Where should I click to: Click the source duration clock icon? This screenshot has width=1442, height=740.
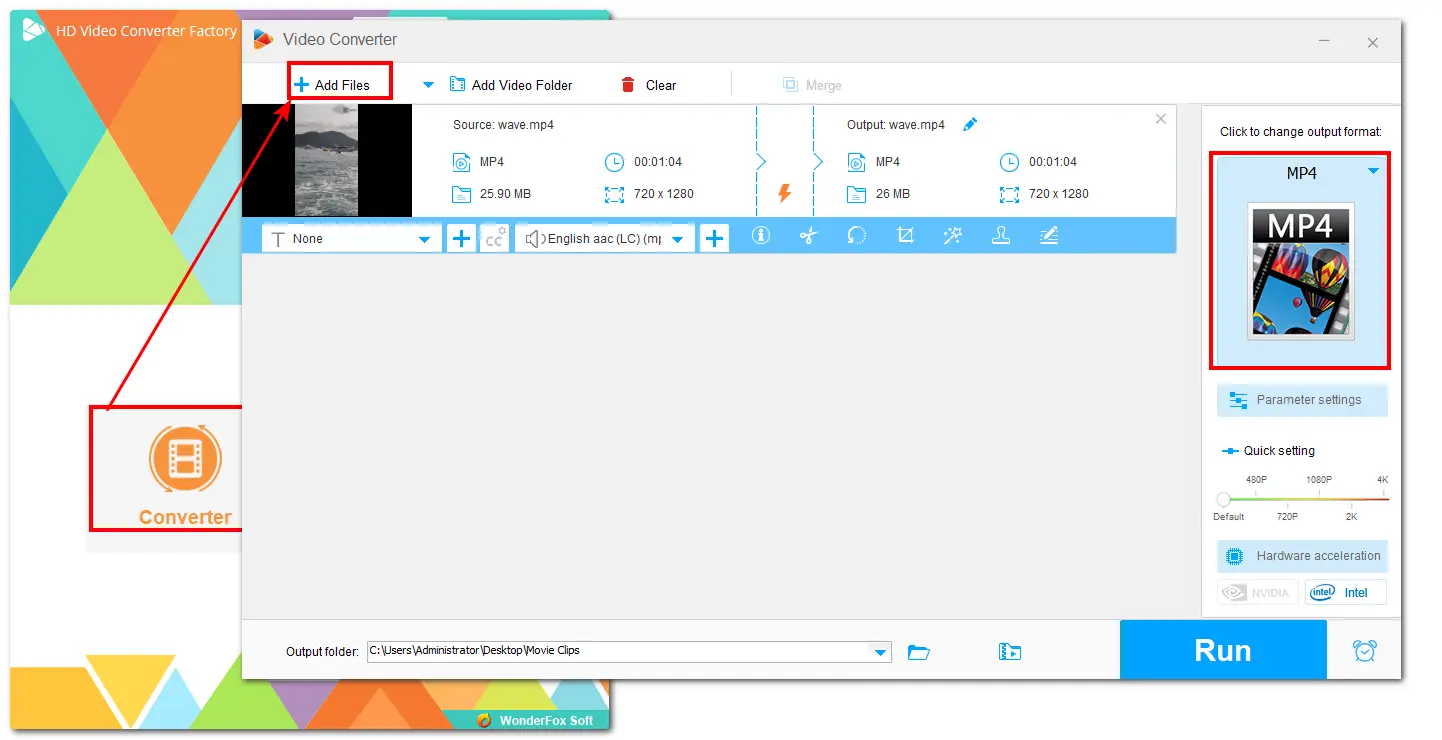(x=614, y=162)
